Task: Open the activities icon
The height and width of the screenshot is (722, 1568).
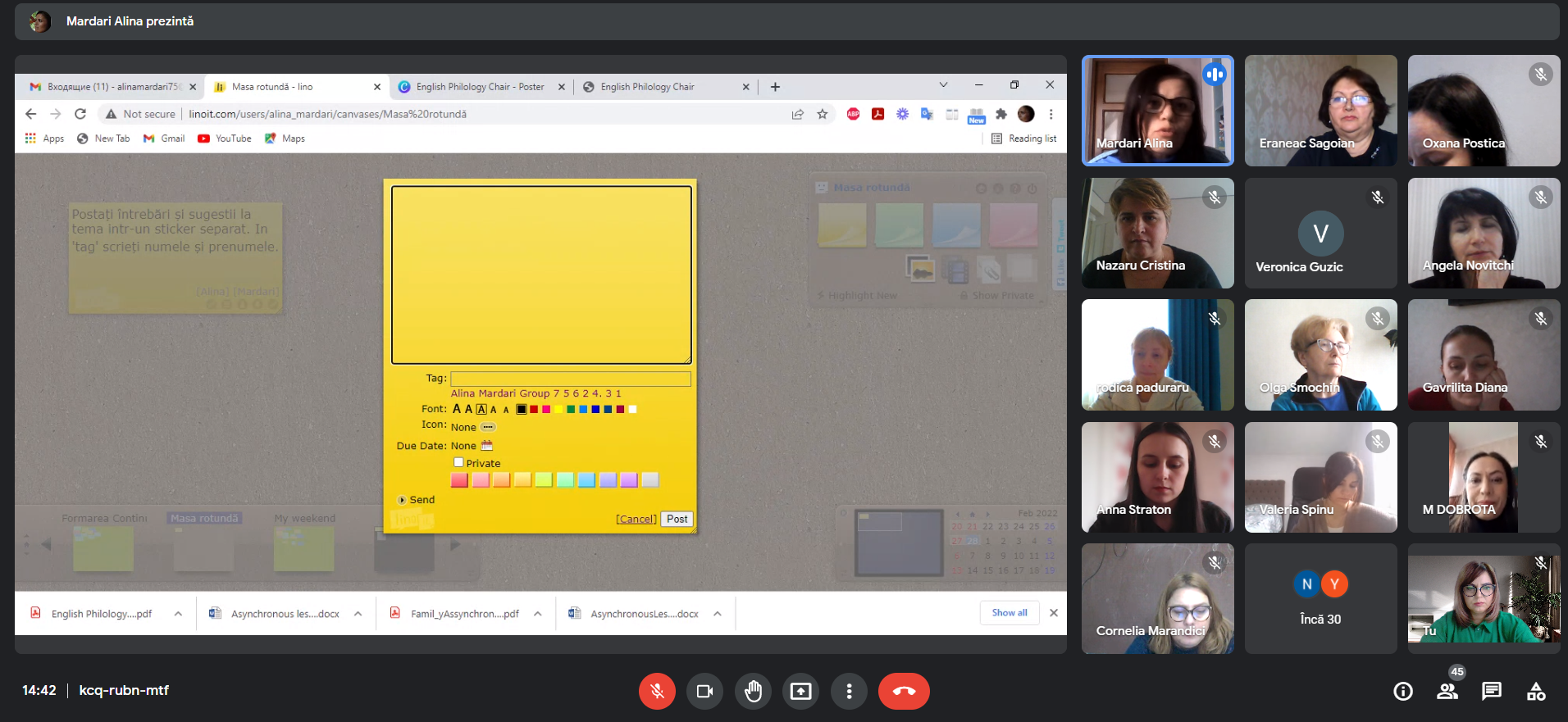Action: [x=1535, y=692]
